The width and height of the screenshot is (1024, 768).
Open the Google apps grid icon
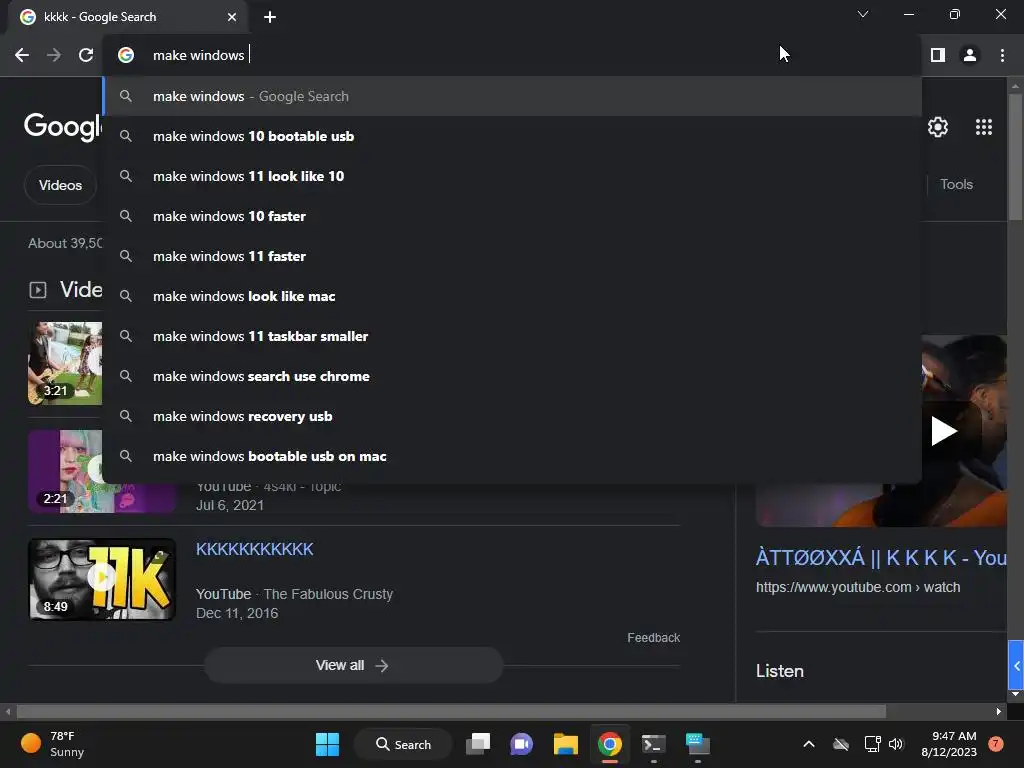tap(984, 127)
